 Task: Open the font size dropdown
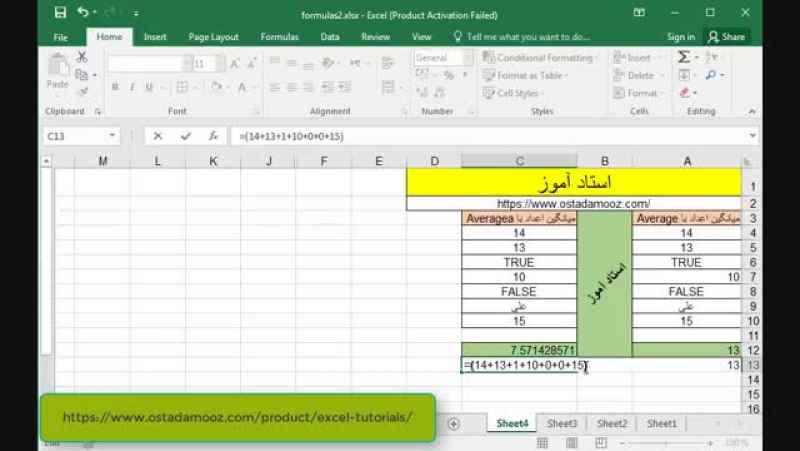(x=220, y=64)
